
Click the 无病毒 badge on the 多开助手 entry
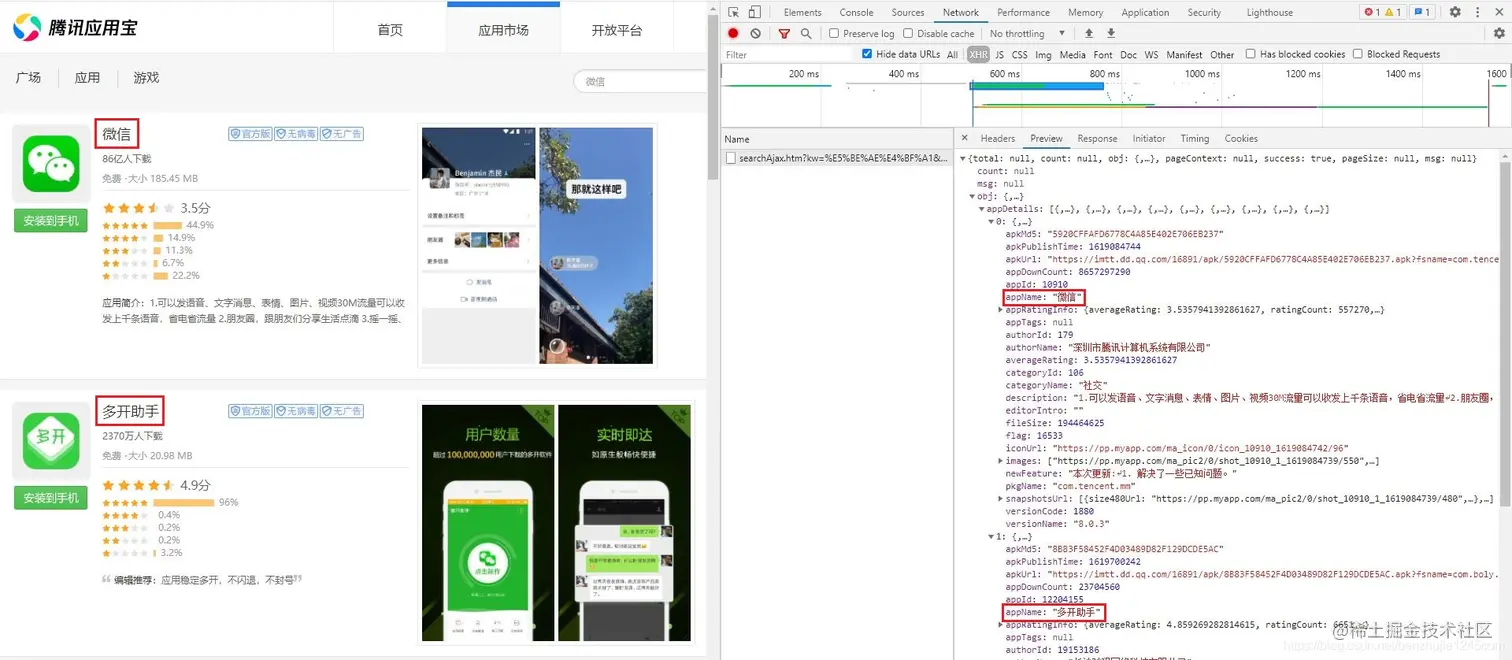296,411
